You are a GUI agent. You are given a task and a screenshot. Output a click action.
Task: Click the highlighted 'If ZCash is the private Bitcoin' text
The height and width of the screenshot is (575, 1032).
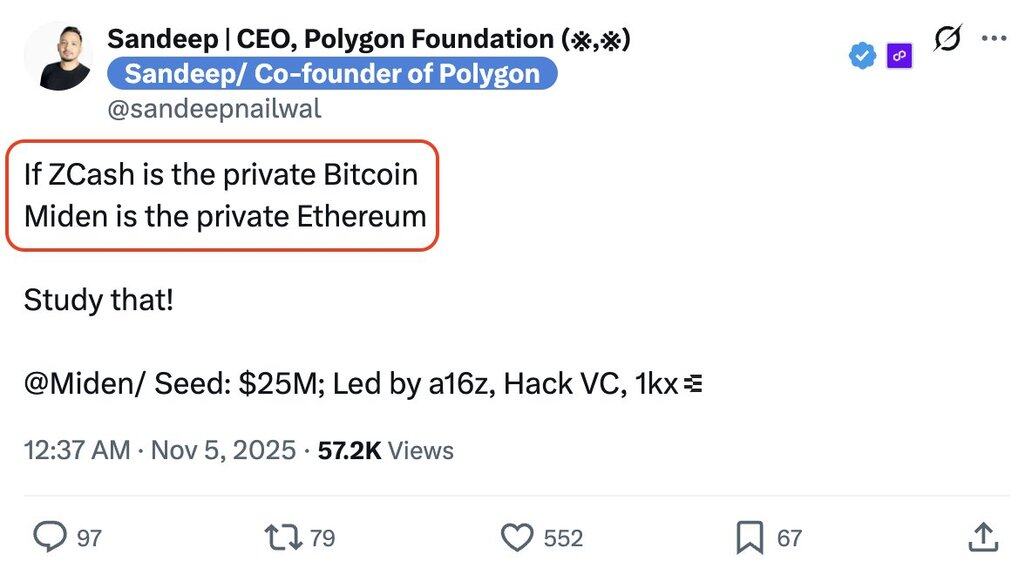click(221, 174)
